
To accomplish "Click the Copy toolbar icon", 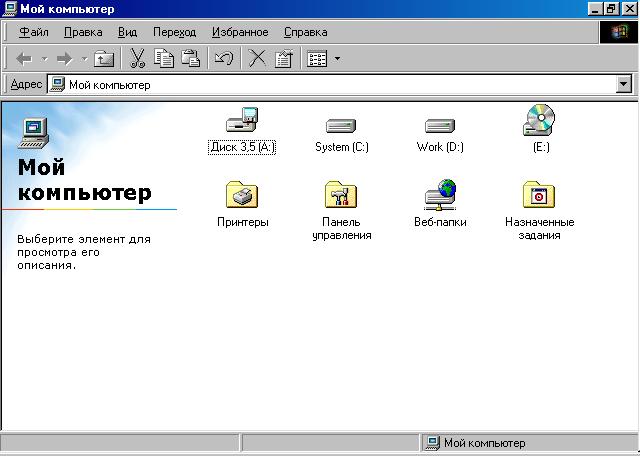I will tap(164, 58).
